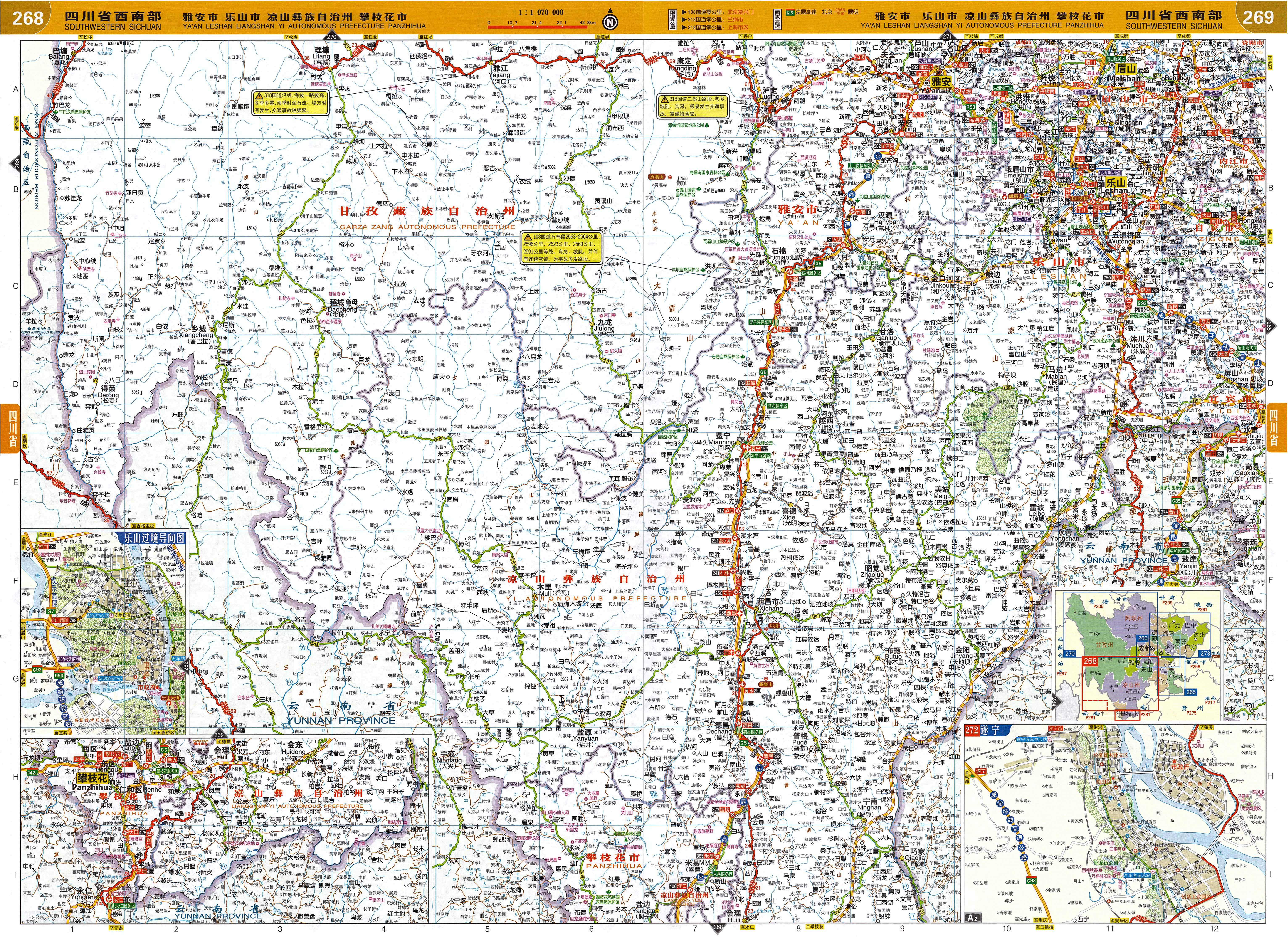Click the red 268 box in index map
Image resolution: width=1288 pixels, height=948 pixels.
pos(1090,661)
